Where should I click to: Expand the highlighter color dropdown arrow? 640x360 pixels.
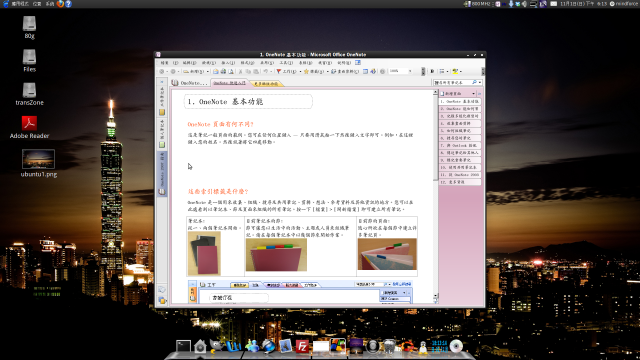(460, 71)
